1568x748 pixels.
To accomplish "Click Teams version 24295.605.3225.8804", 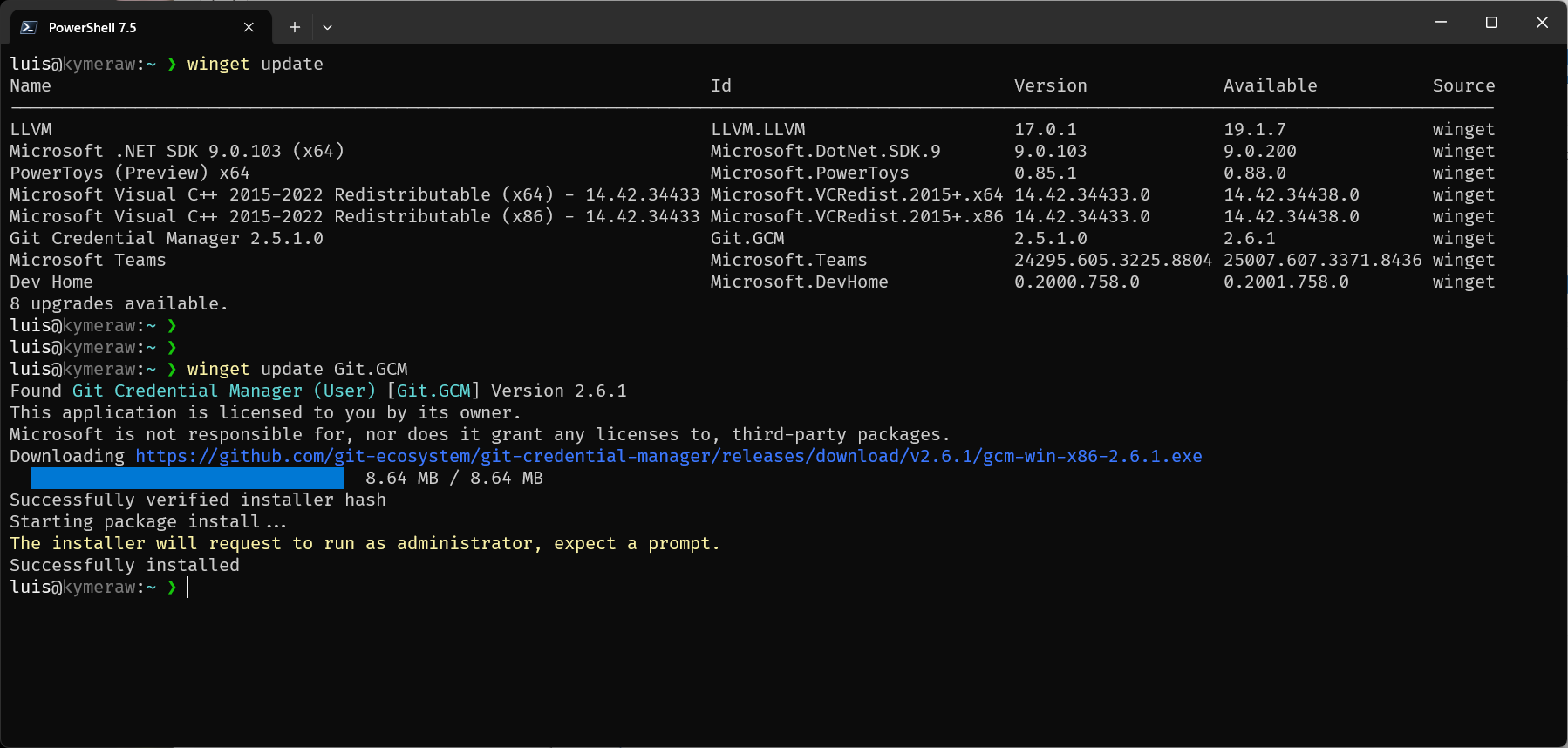I will click(x=1114, y=260).
